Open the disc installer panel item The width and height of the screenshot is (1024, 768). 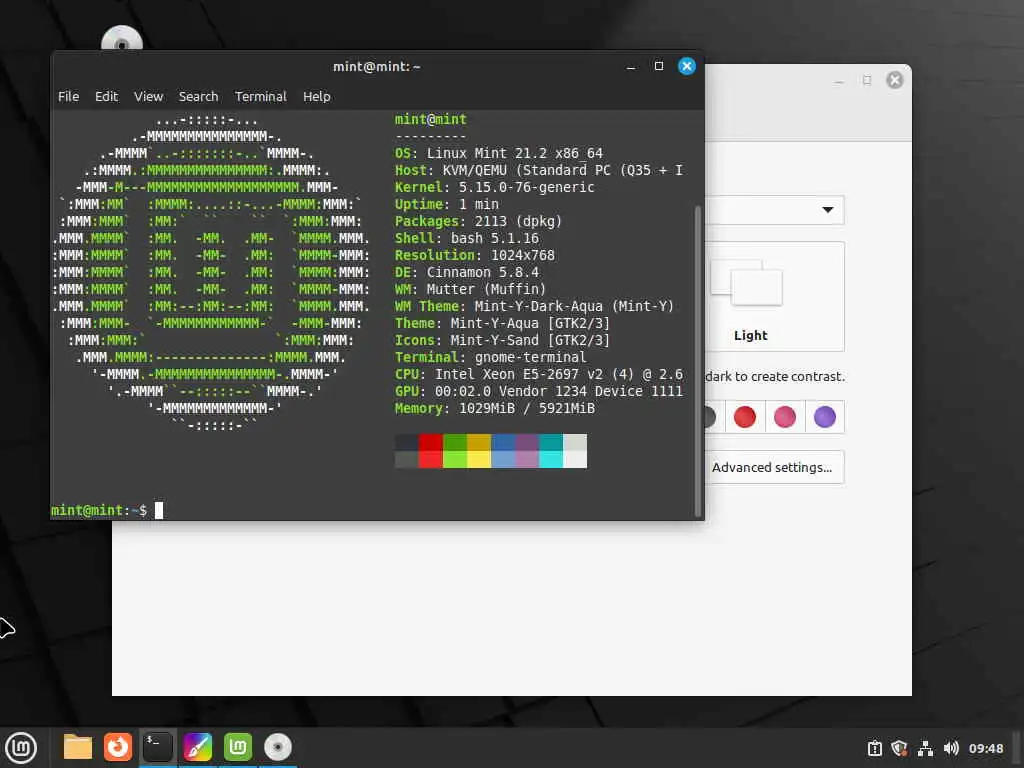(x=278, y=747)
